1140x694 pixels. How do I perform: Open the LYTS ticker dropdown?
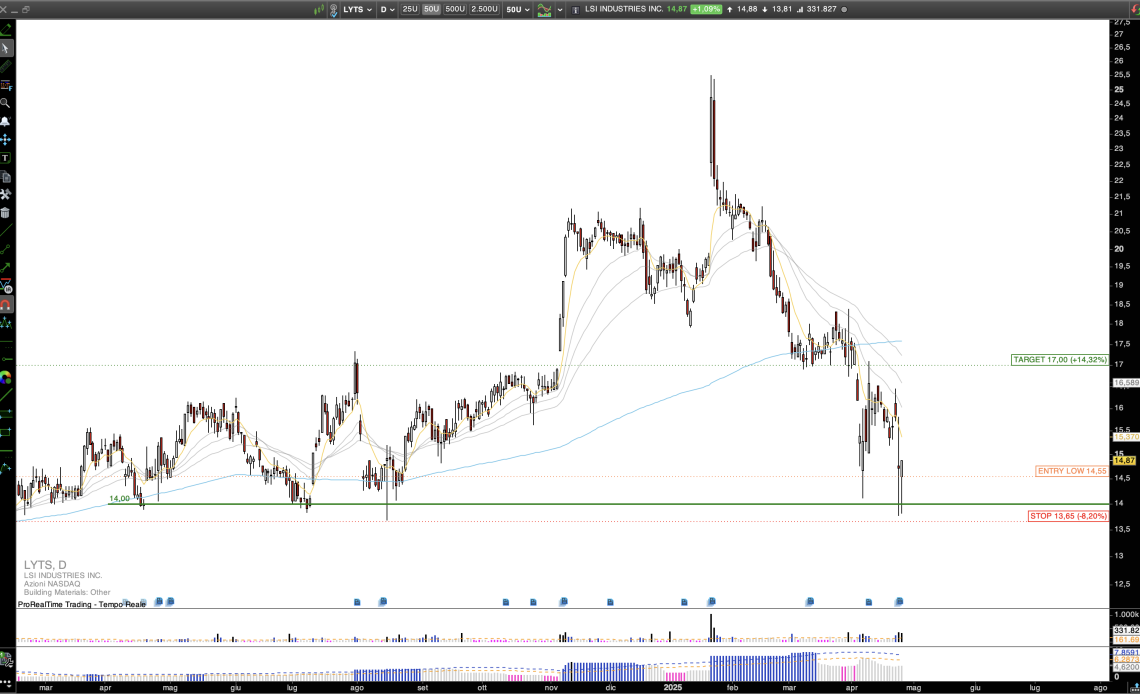[x=357, y=9]
